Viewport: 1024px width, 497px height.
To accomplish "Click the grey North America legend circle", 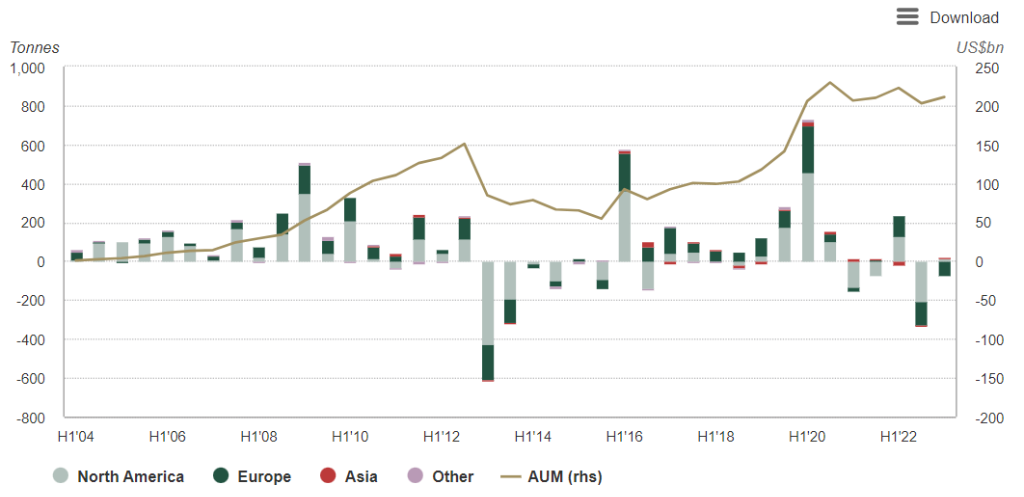I will [62, 476].
